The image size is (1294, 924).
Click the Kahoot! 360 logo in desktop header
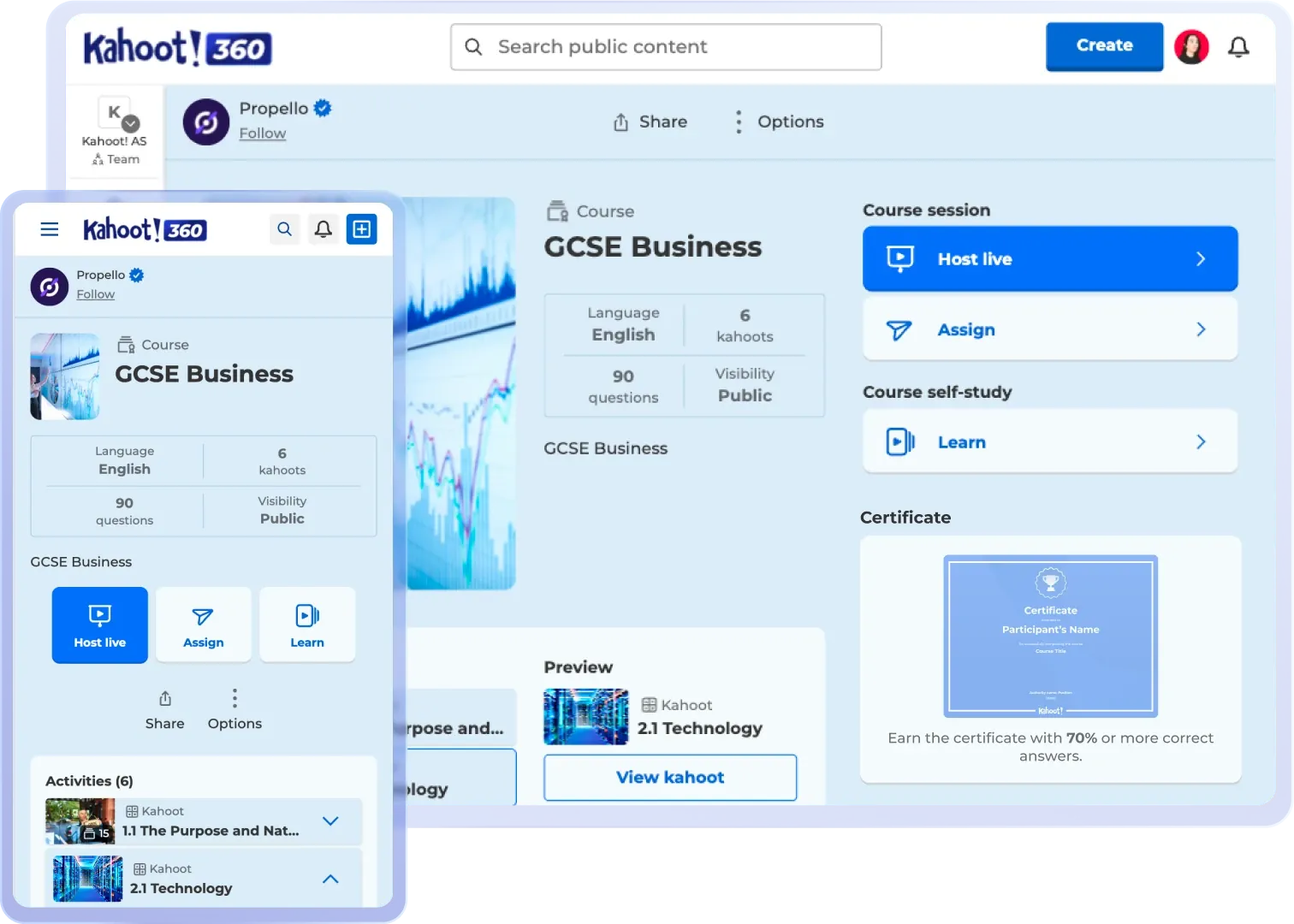point(177,48)
